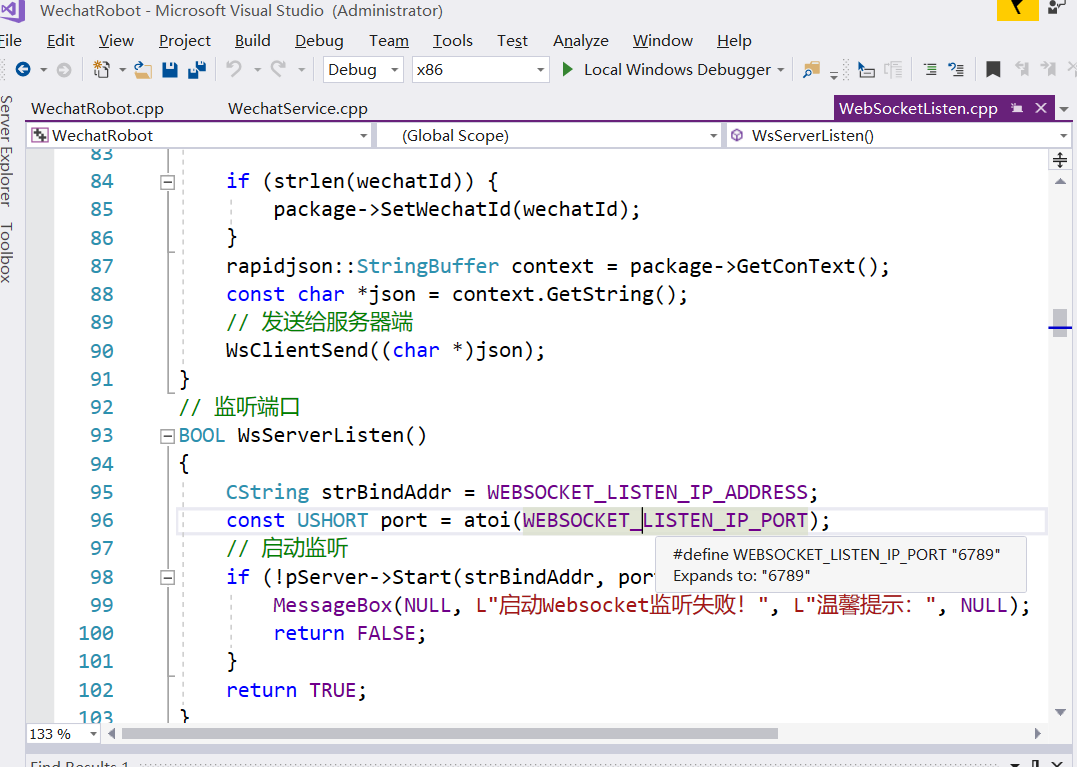Click the Visual Studio logo icon
Image resolution: width=1077 pixels, height=767 pixels.
pyautogui.click(x=12, y=10)
